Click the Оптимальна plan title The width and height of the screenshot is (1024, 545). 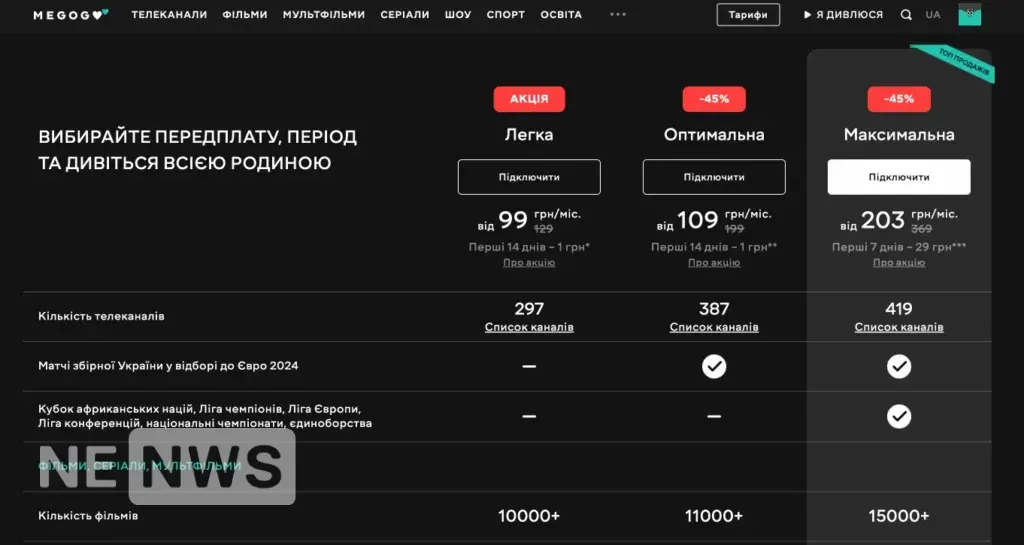(x=714, y=135)
